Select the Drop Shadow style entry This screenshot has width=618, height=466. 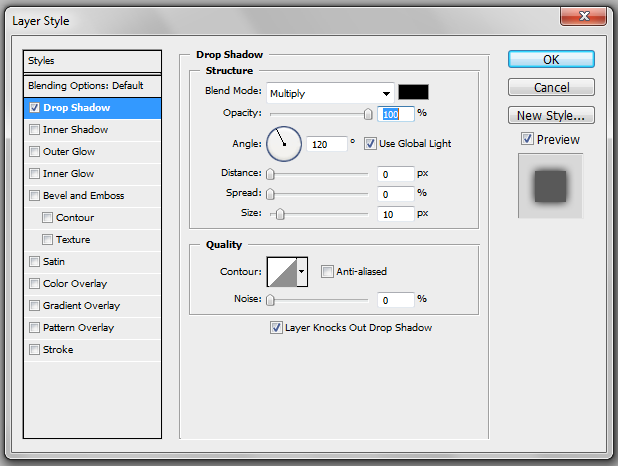[x=92, y=108]
